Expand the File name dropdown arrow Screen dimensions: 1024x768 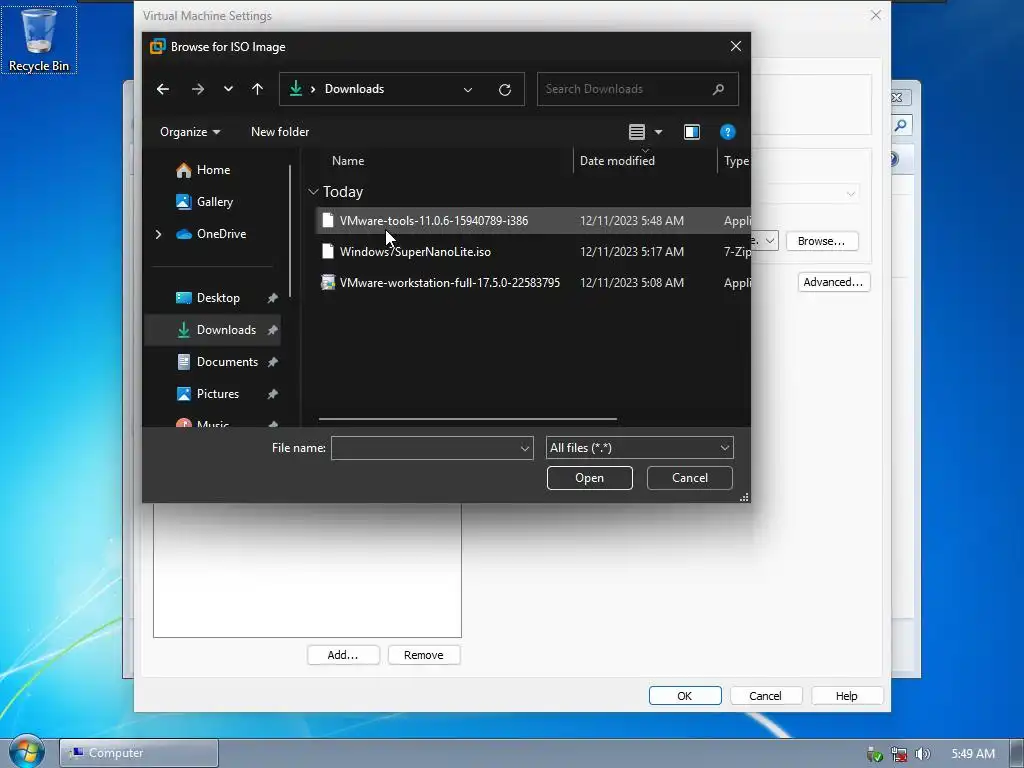tap(524, 448)
